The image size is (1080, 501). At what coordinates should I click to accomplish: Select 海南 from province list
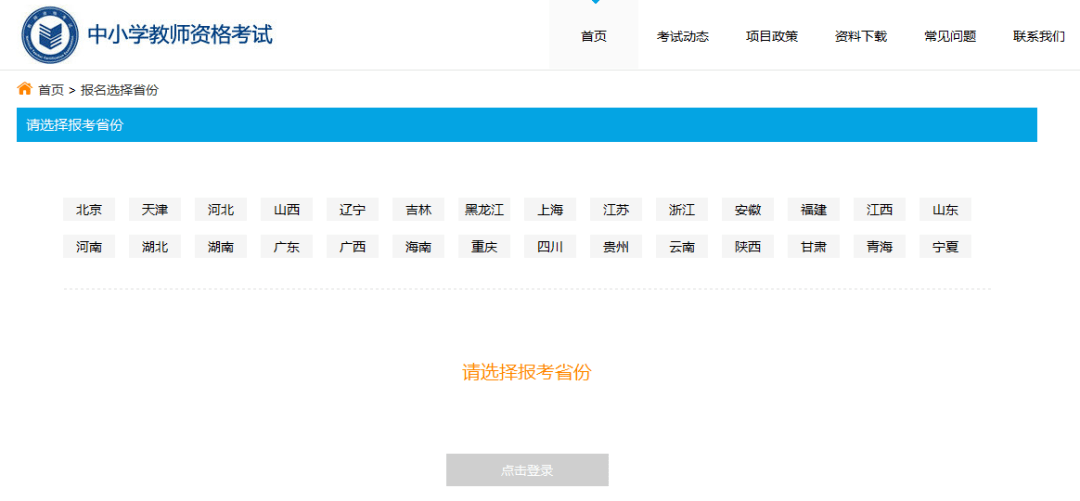point(418,247)
